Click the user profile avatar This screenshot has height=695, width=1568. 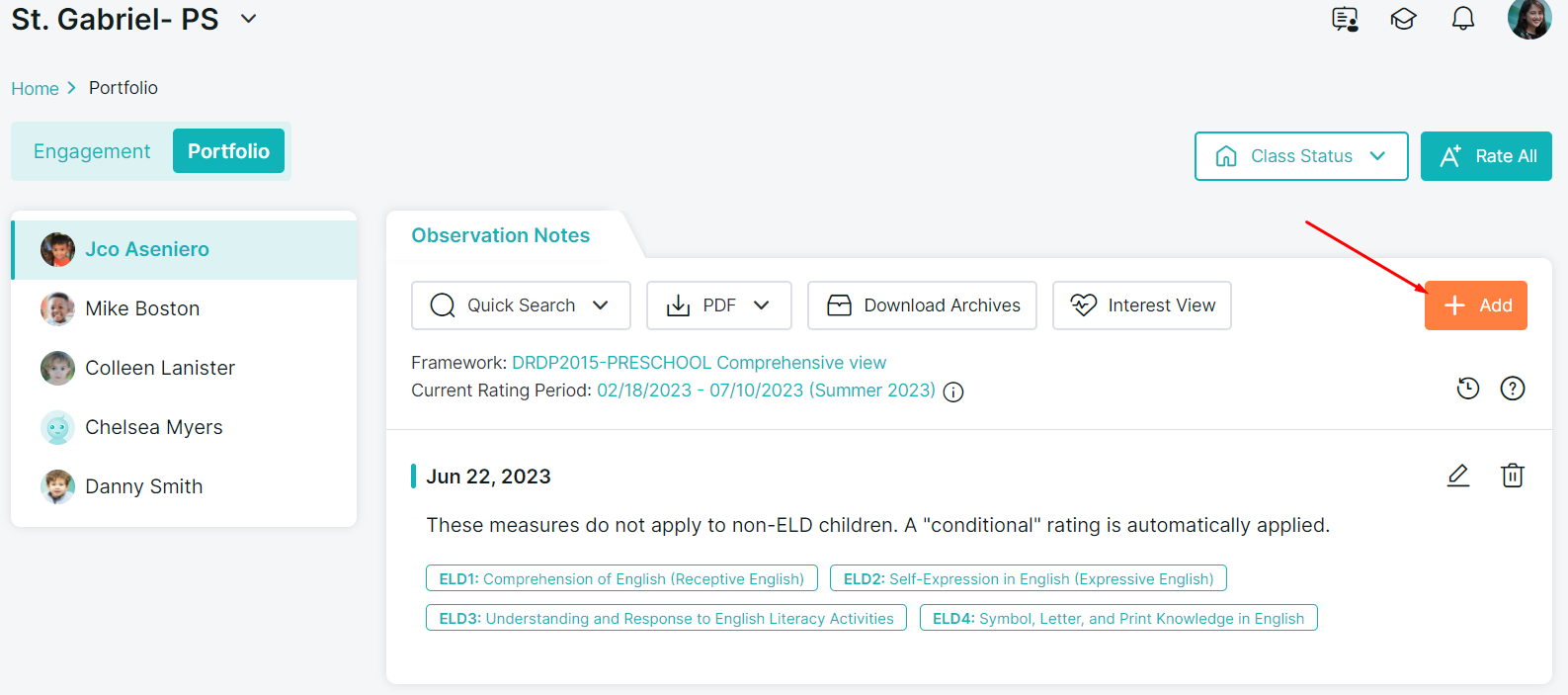tap(1528, 19)
